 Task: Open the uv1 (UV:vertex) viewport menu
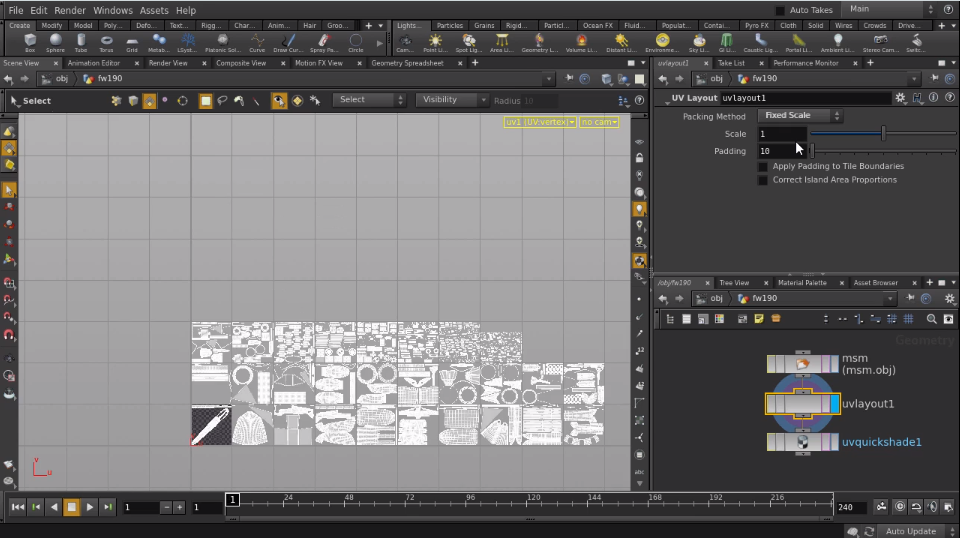tap(540, 122)
